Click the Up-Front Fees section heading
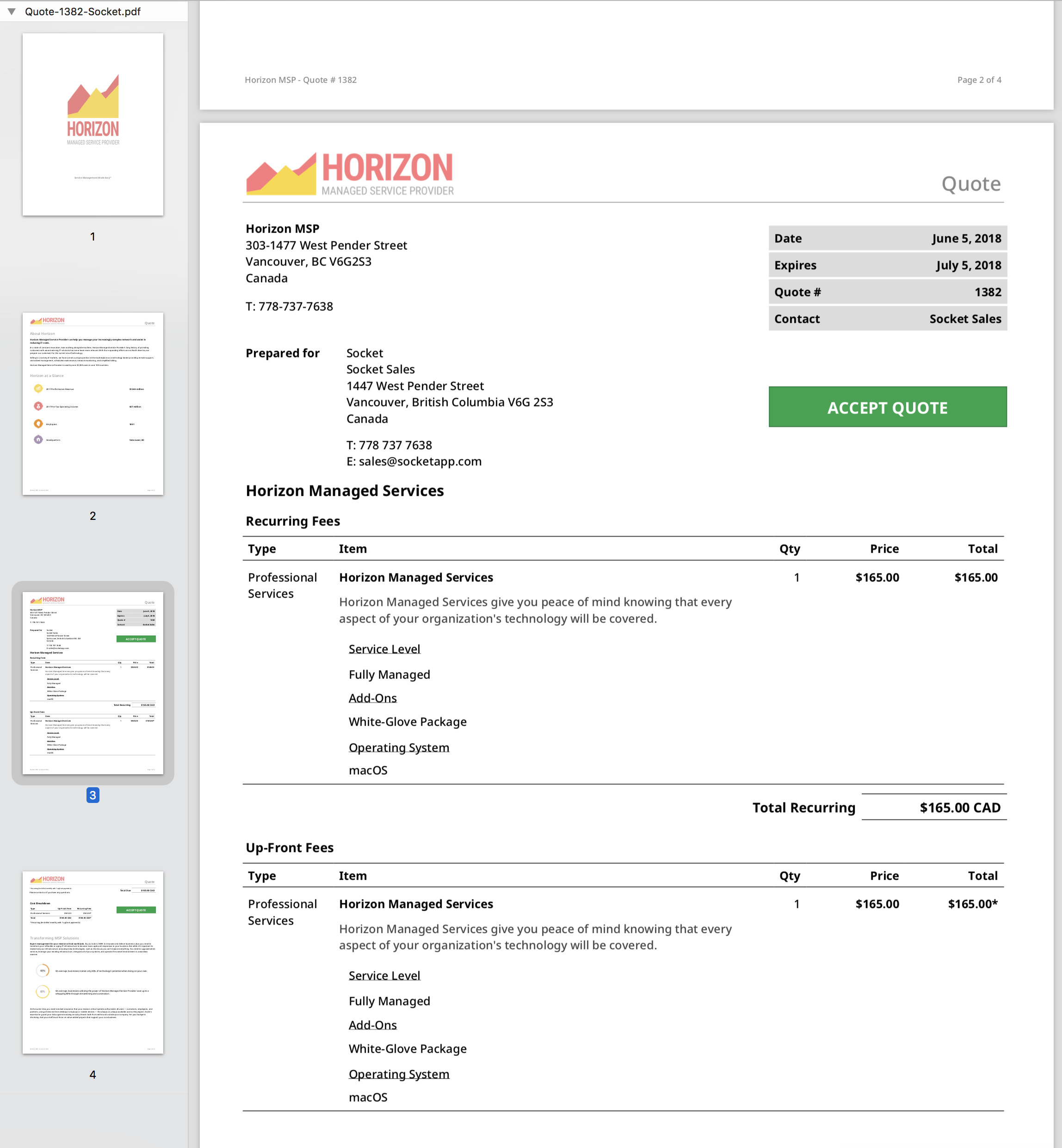 [x=290, y=847]
